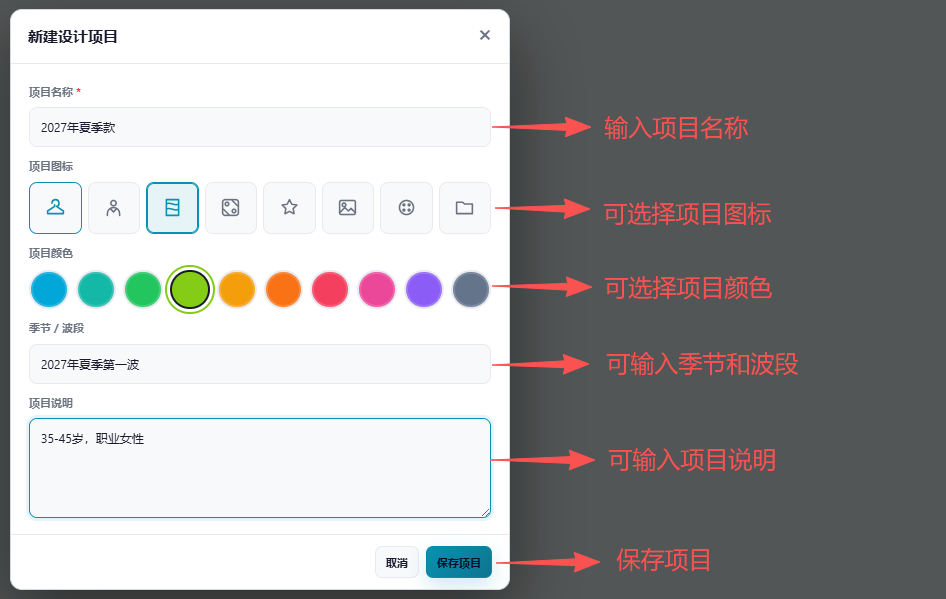The image size is (946, 599).
Task: Select the picture image project icon
Action: [348, 208]
